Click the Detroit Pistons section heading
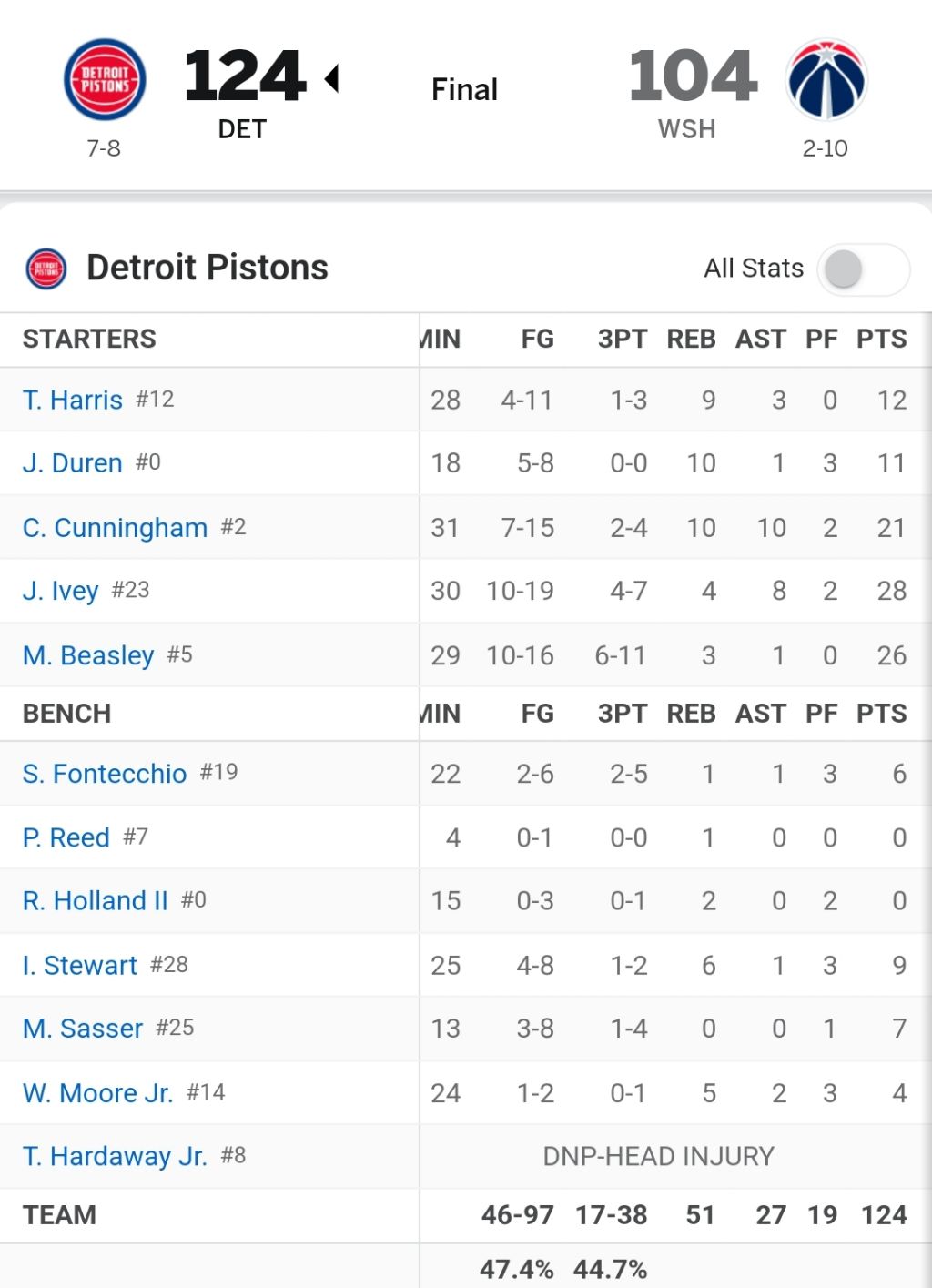 click(x=208, y=268)
